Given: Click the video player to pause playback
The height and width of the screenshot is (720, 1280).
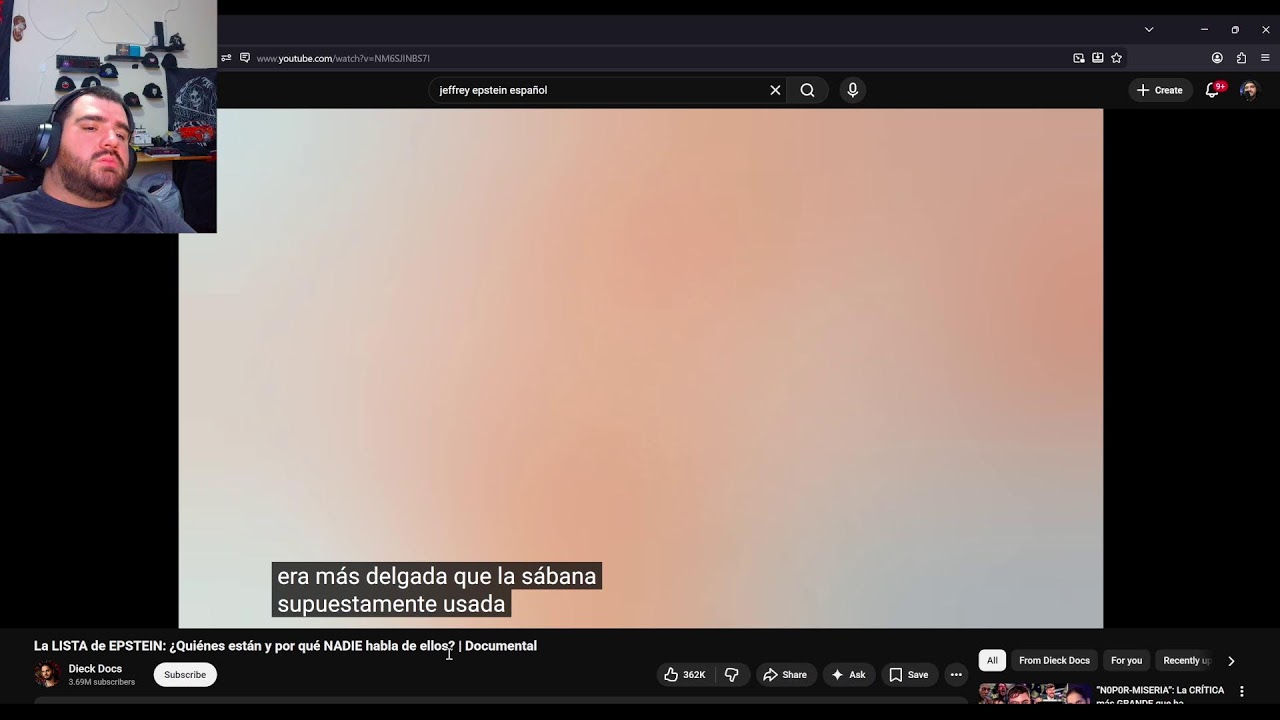Looking at the screenshot, I should click(640, 368).
